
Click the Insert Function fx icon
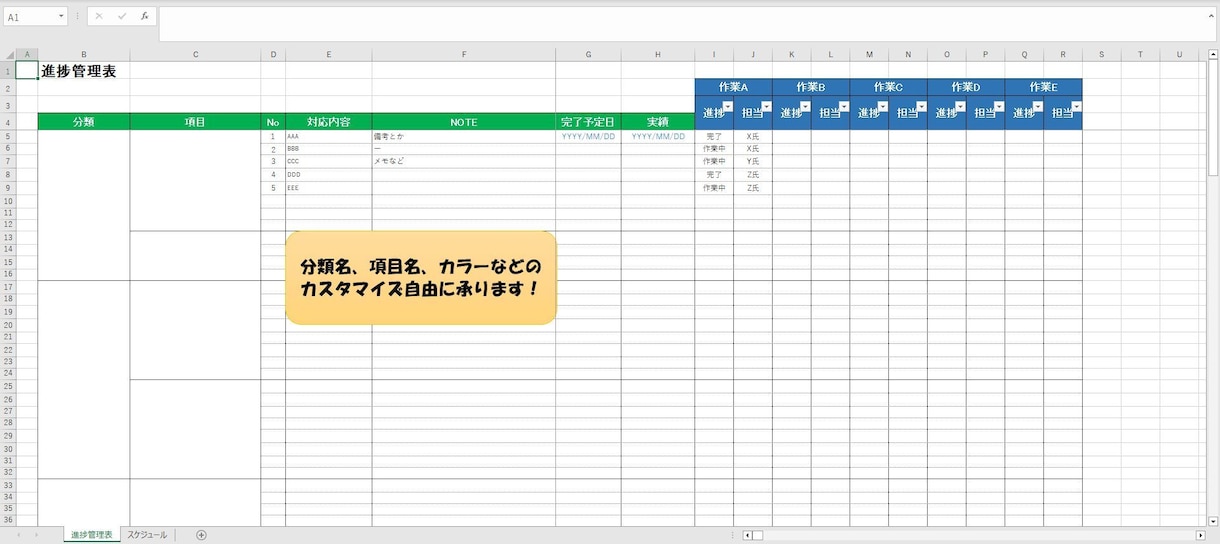click(145, 17)
